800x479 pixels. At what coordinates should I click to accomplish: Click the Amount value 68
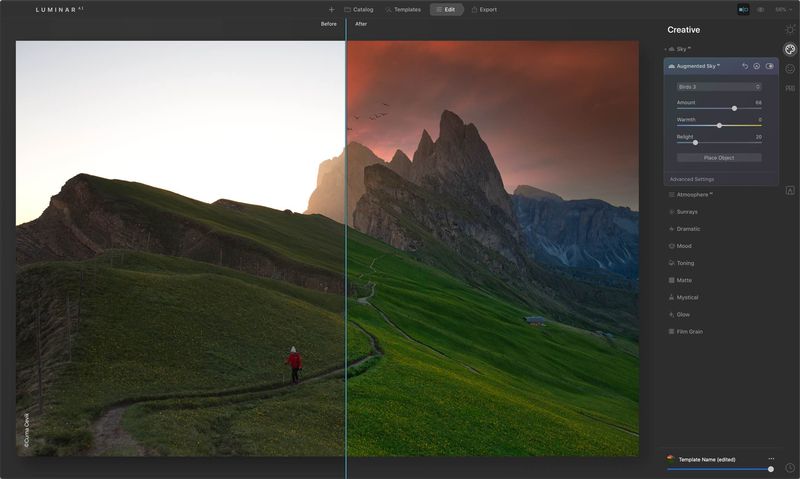758,103
